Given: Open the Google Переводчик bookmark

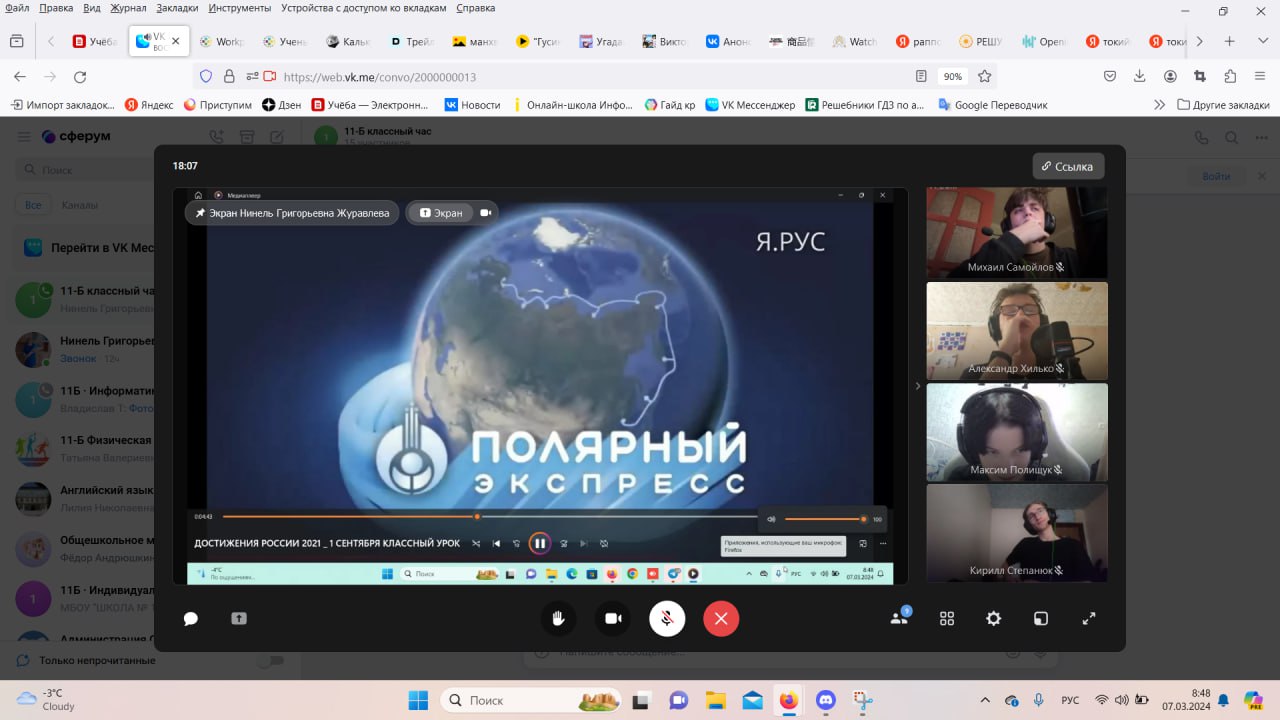Looking at the screenshot, I should [993, 104].
